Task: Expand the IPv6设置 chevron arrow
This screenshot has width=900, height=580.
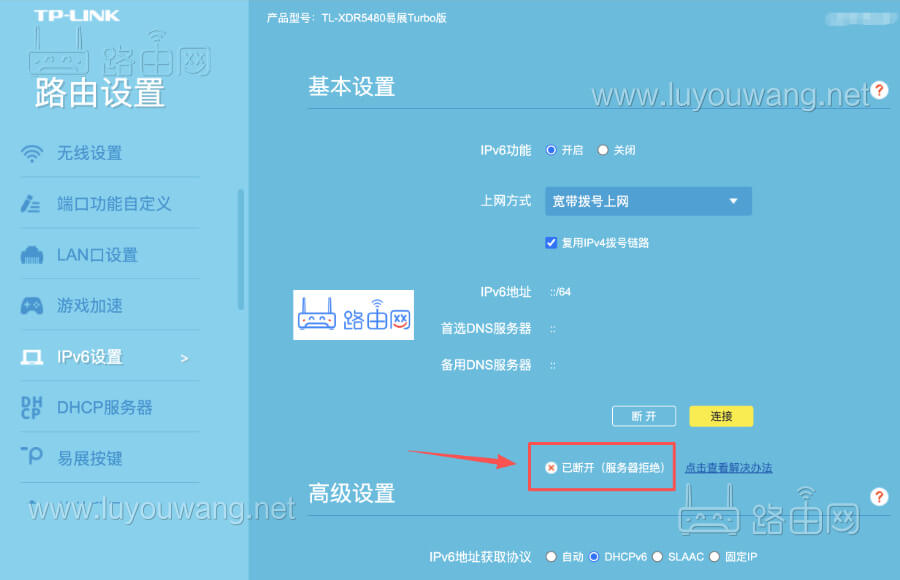Action: pyautogui.click(x=184, y=357)
